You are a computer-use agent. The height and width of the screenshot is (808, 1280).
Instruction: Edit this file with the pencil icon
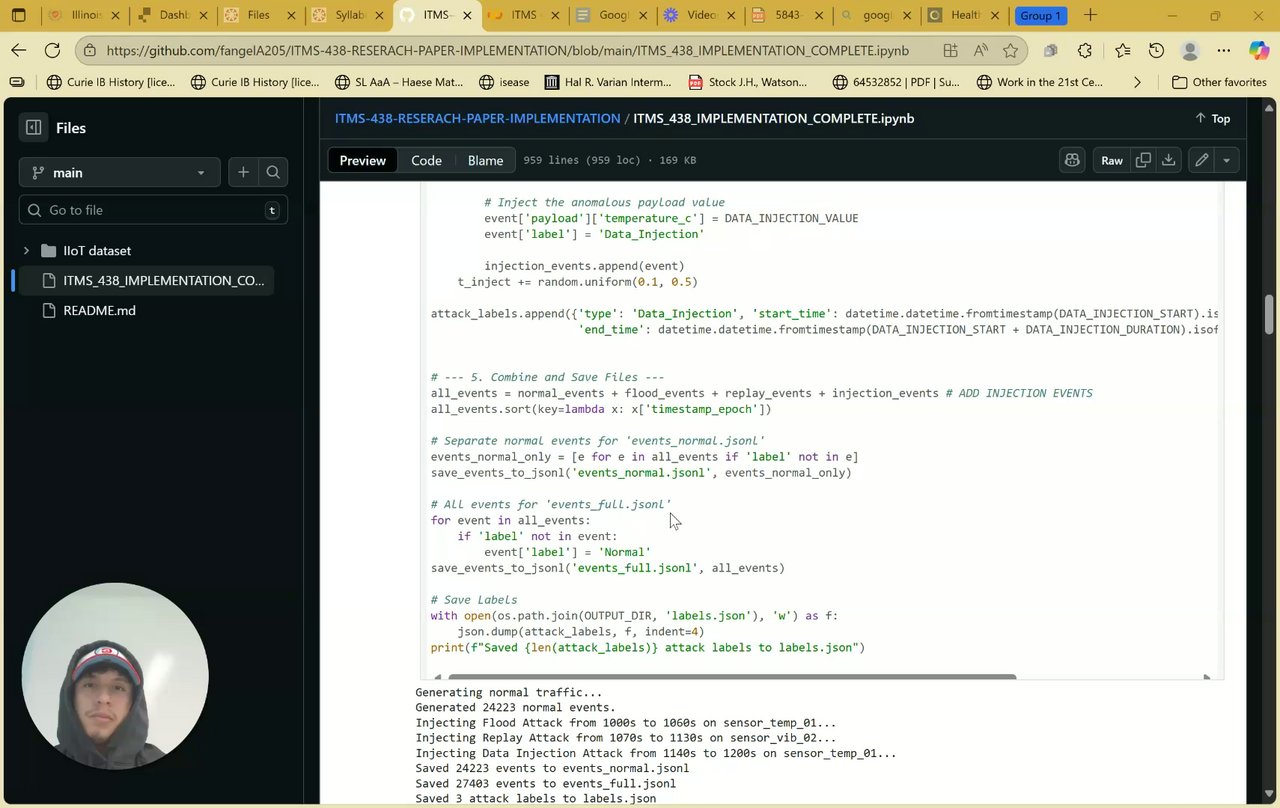coord(1201,160)
